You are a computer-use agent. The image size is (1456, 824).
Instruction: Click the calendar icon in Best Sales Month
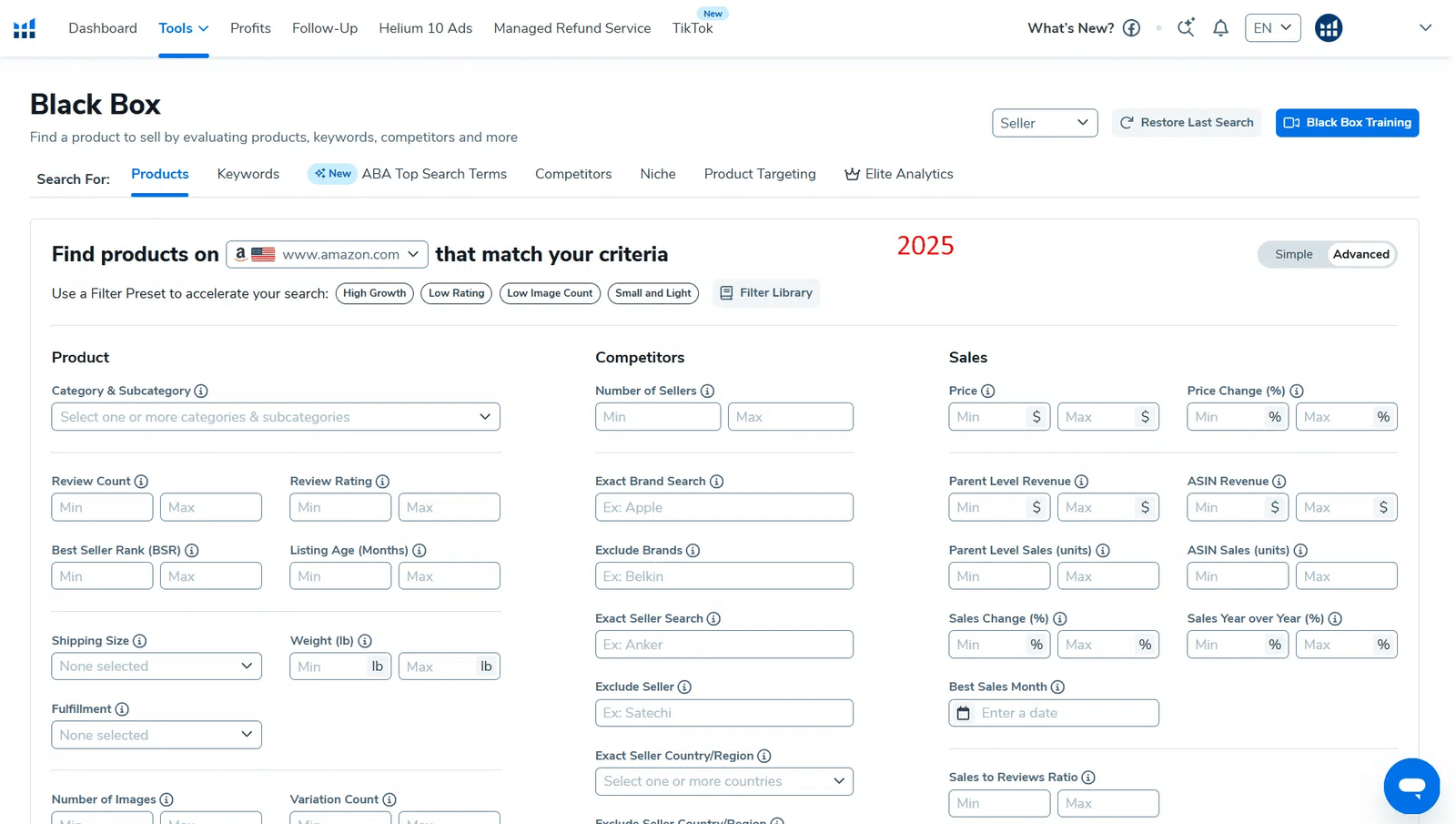point(964,713)
